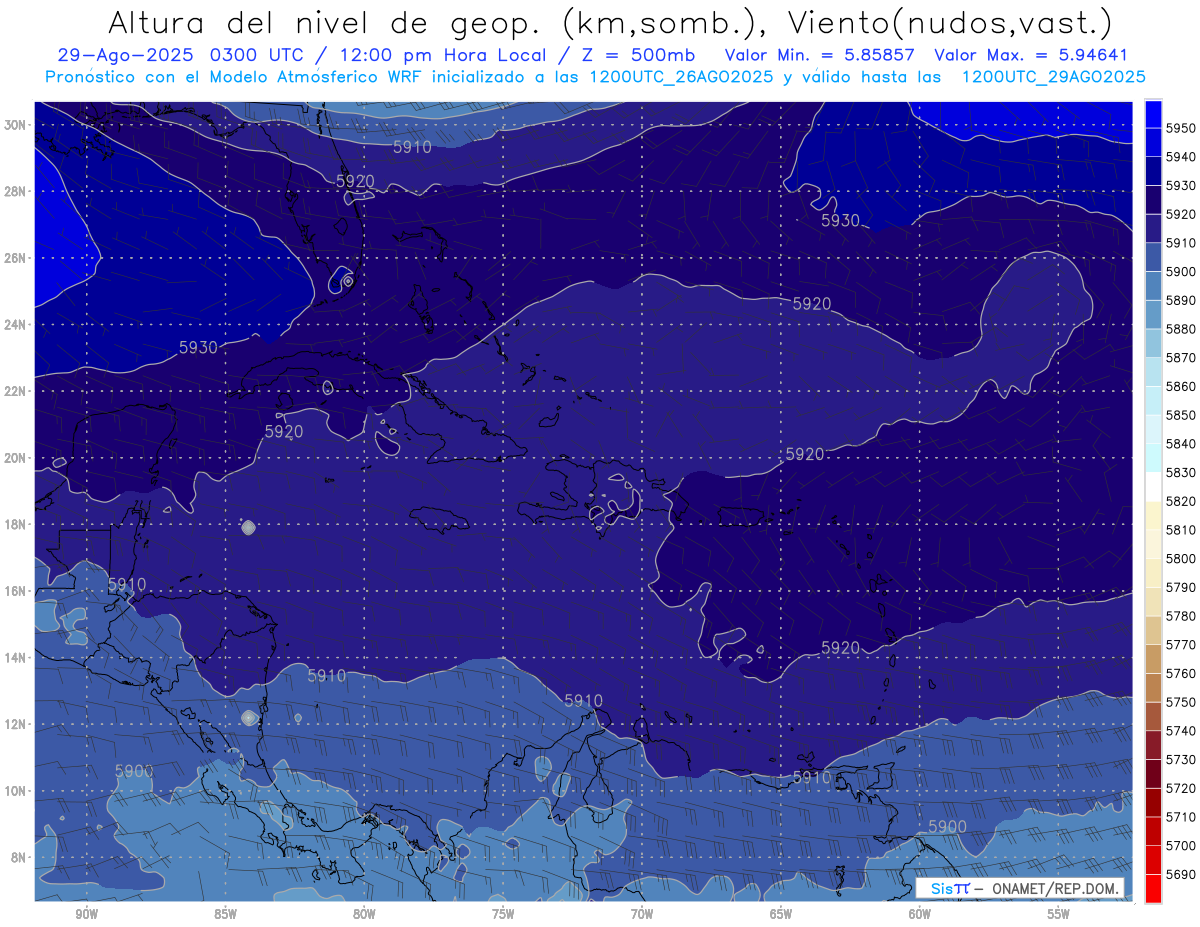Click the 5800 label on the color scale
The height and width of the screenshot is (927, 1200).
click(x=1181, y=558)
